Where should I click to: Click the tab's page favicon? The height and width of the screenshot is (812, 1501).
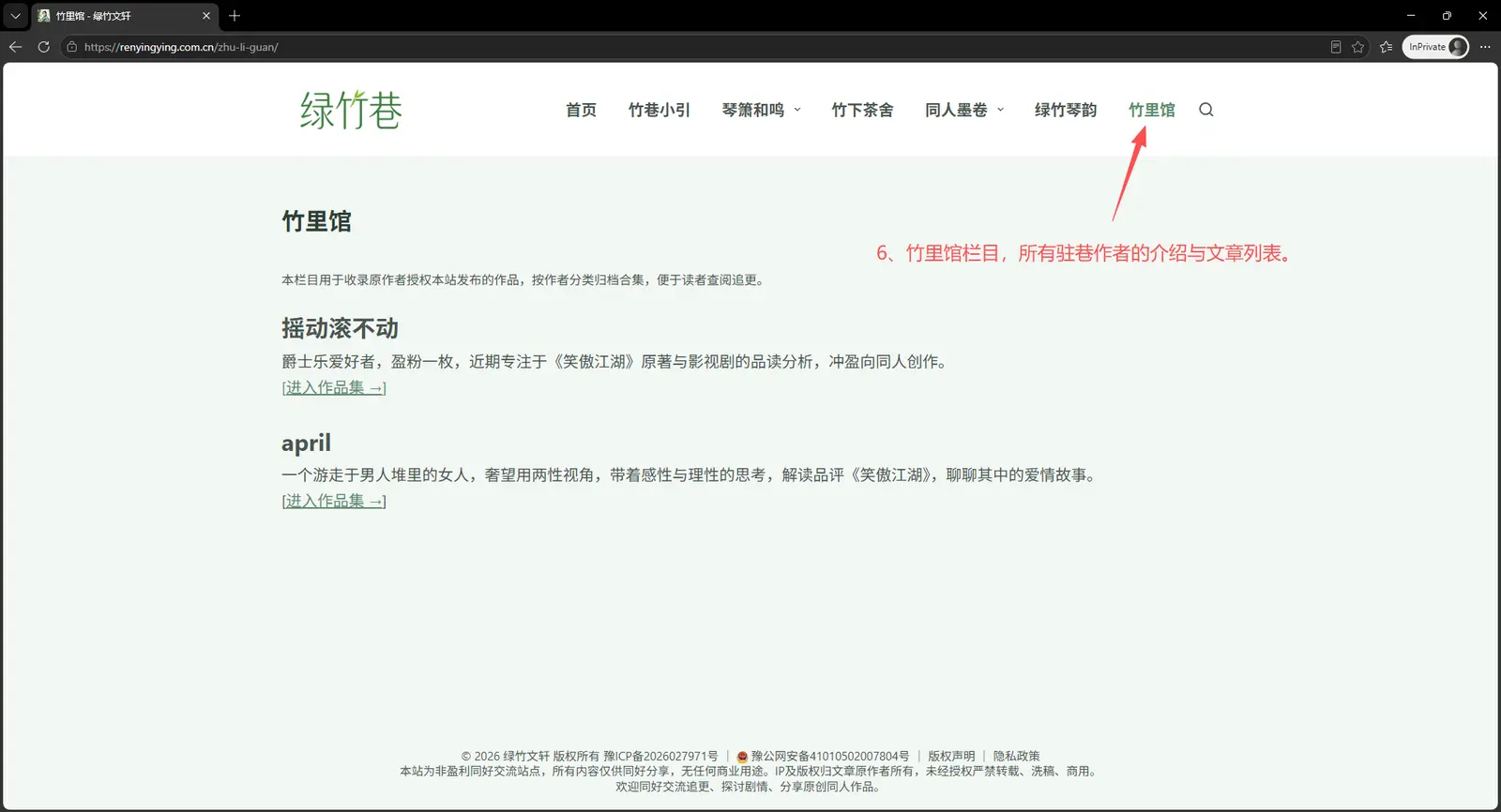44,16
